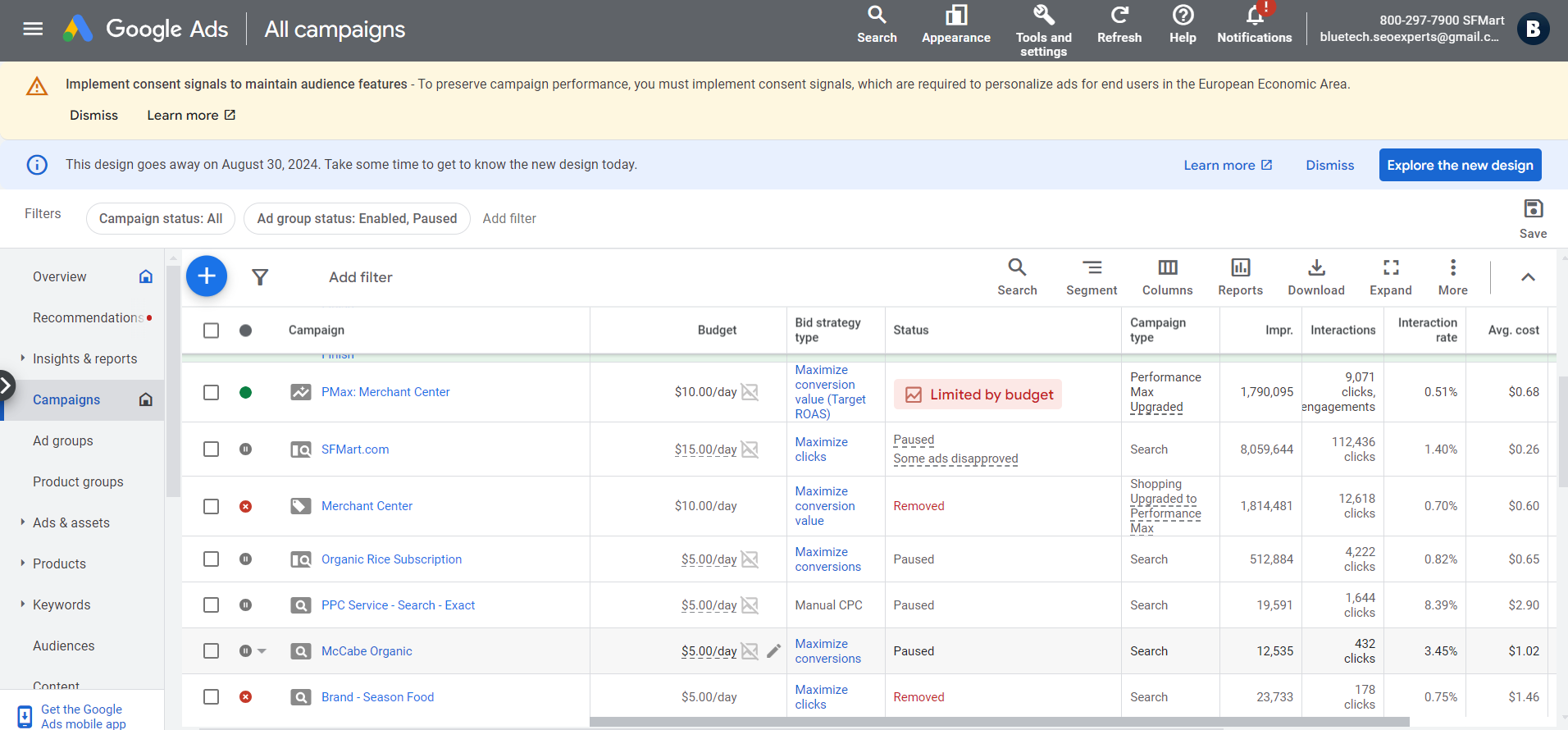
Task: Open Tools and settings
Action: point(1043,31)
